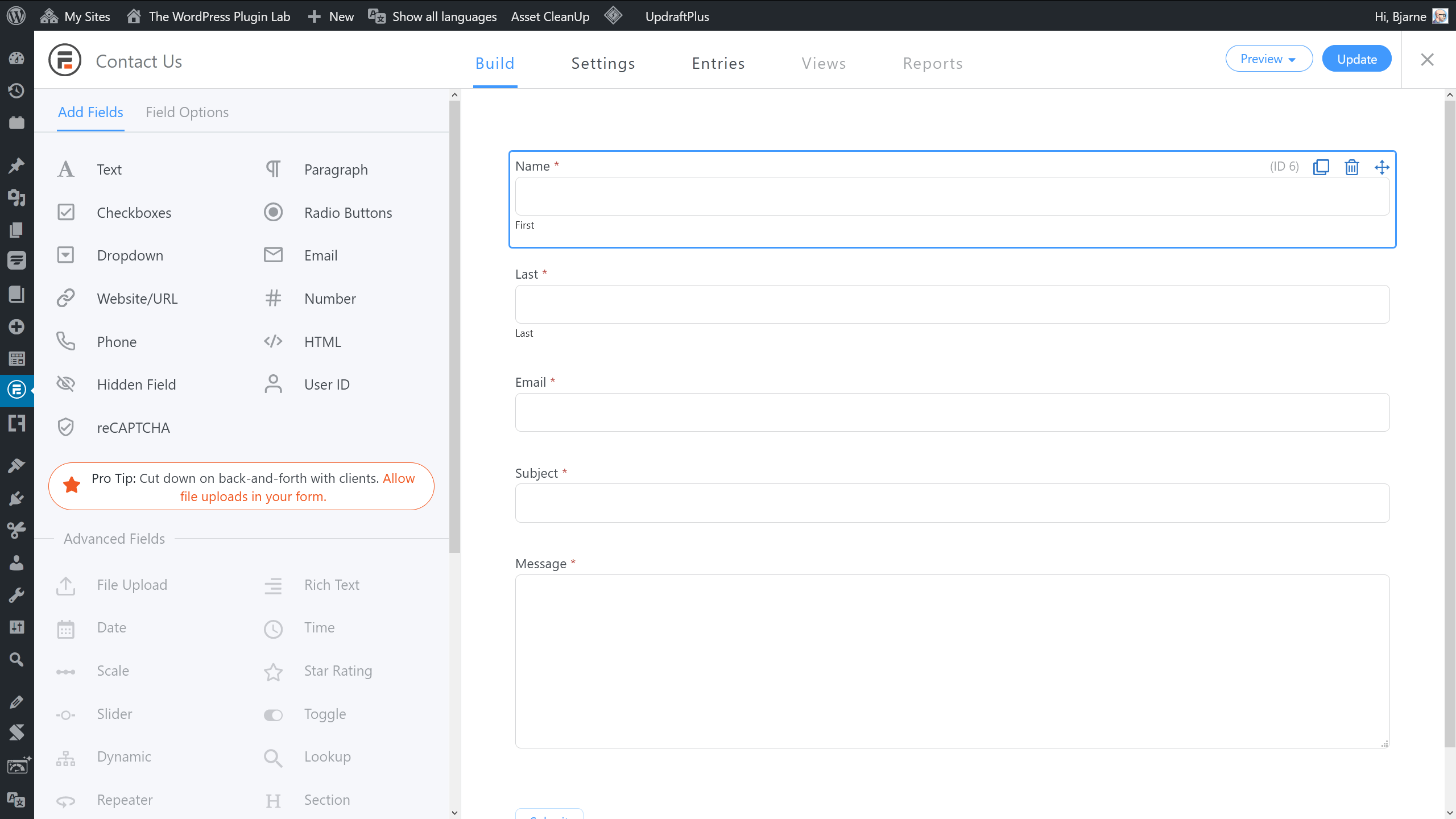Add a Checkboxes field

[x=134, y=213]
